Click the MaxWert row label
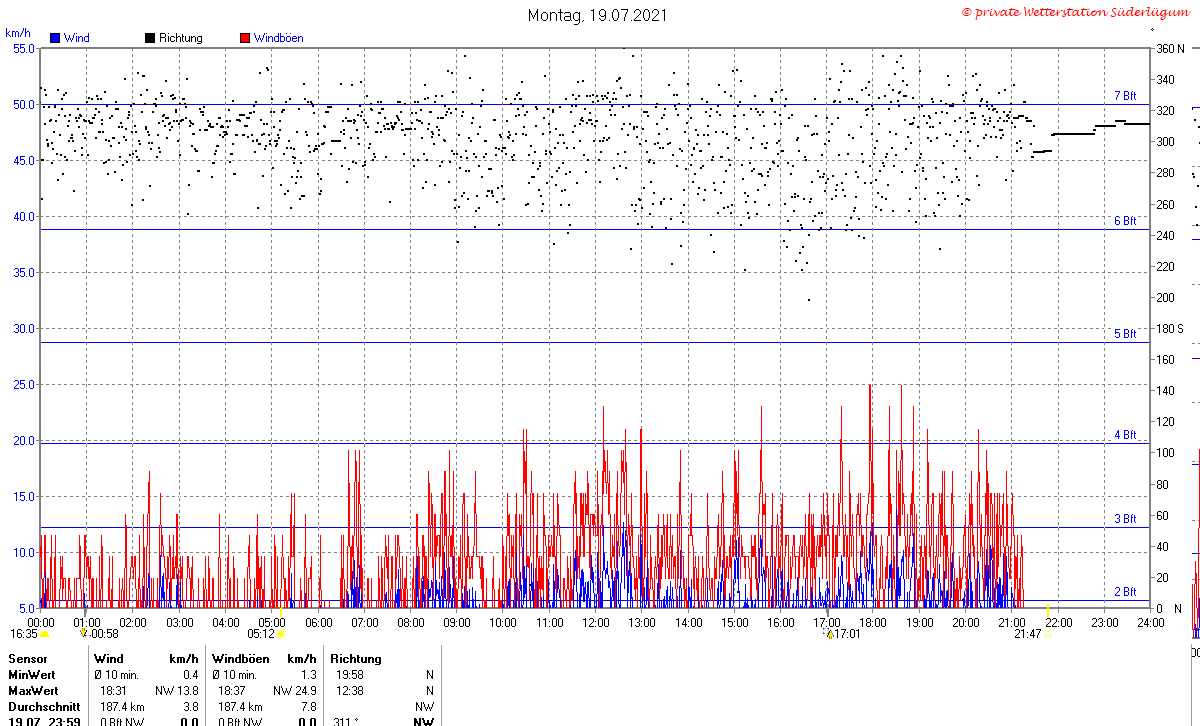 tap(34, 691)
